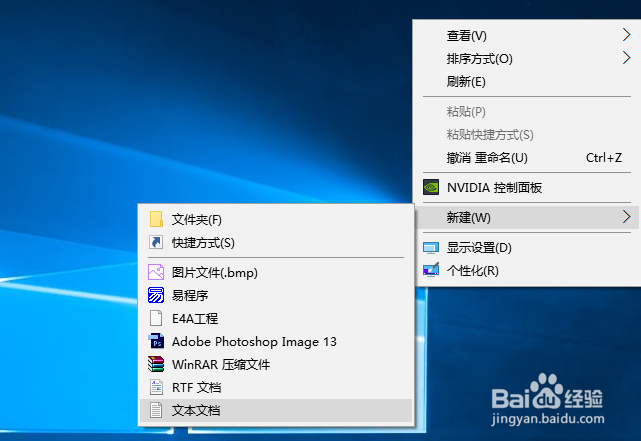Open 个性化(R) personalization
Viewport: 641px width, 441px height.
pos(527,270)
